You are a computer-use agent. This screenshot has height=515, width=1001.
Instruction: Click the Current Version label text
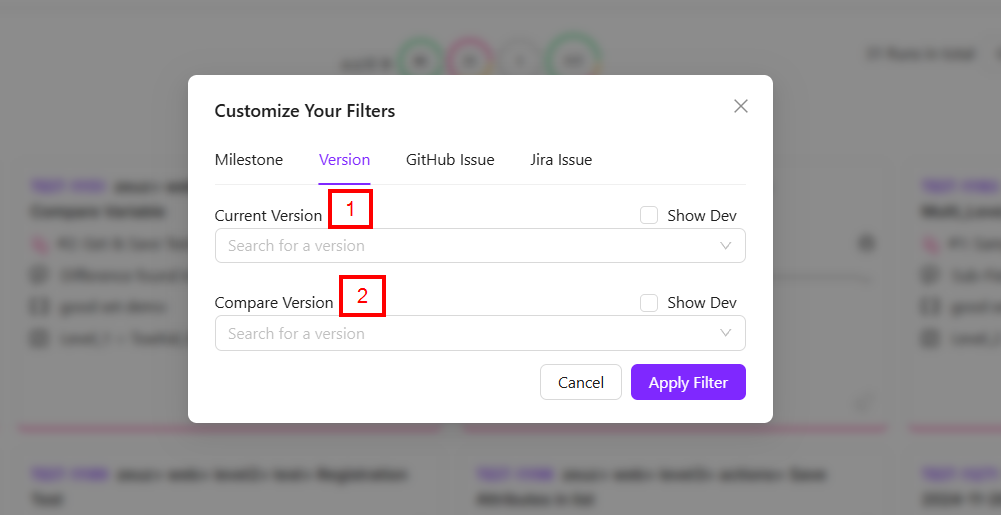pos(268,216)
